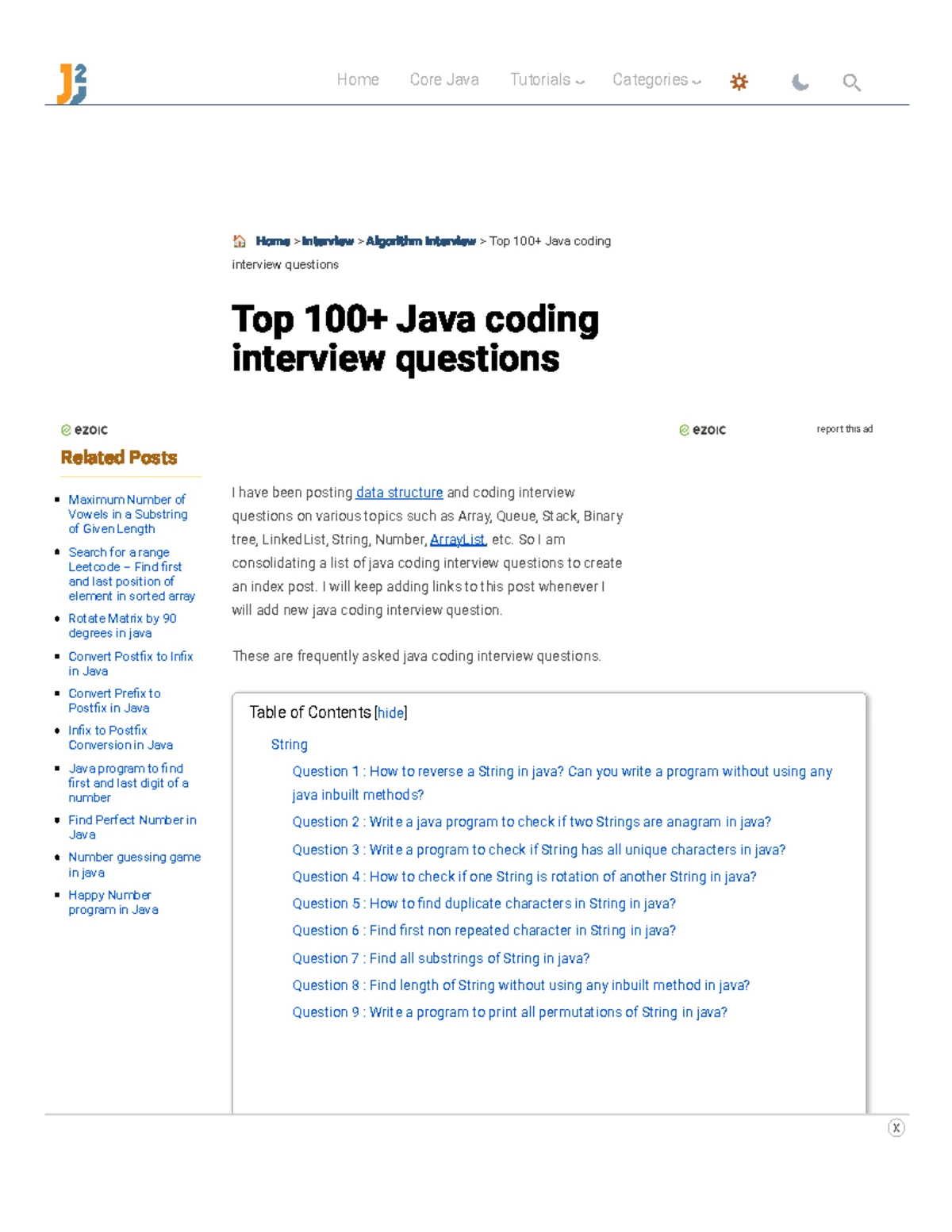Screen dimensions: 952x1232
Task: Click the Related Posts heading
Action: pyautogui.click(x=119, y=458)
